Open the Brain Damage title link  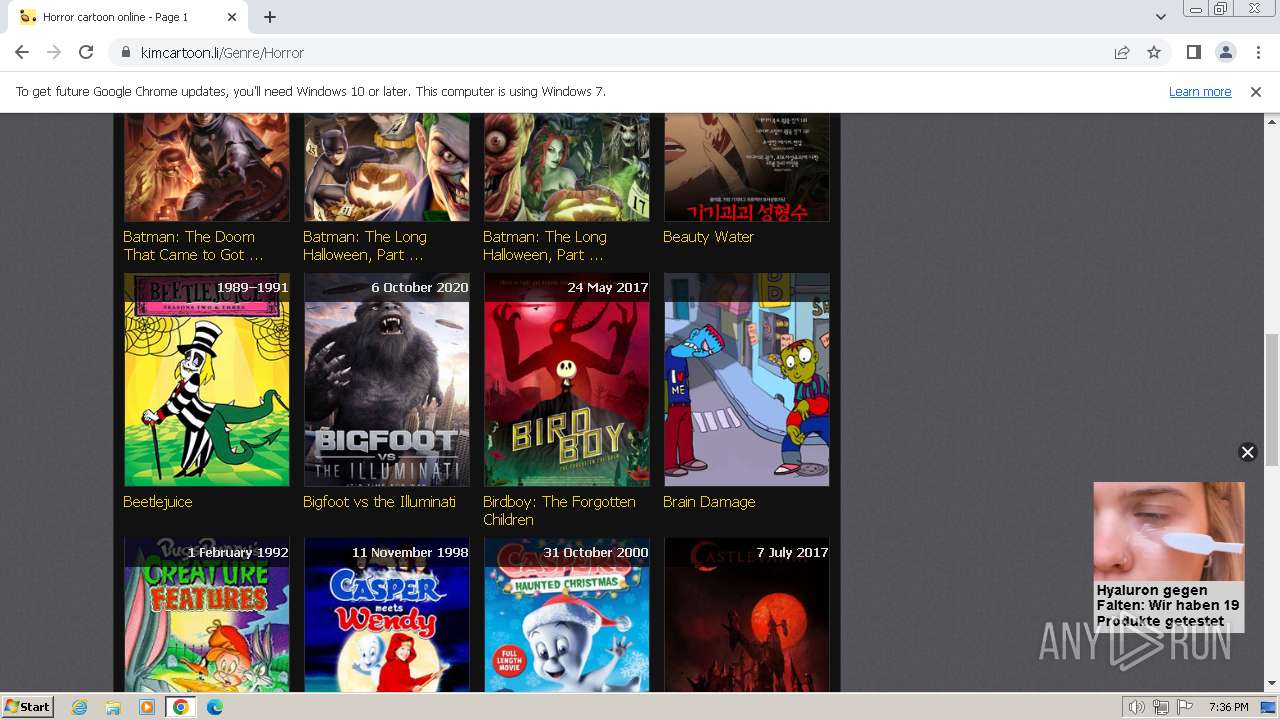click(709, 502)
